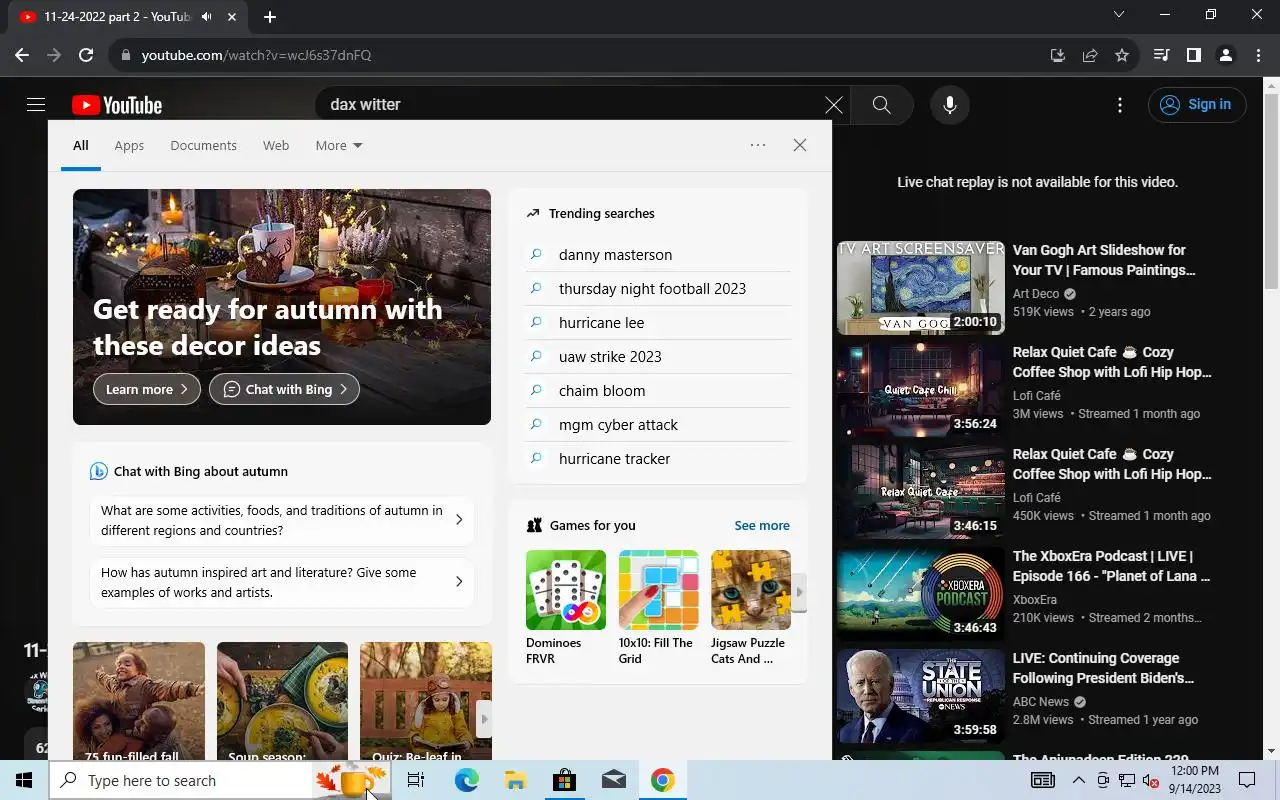Click Chat with Bing button
The image size is (1280, 800).
(284, 389)
